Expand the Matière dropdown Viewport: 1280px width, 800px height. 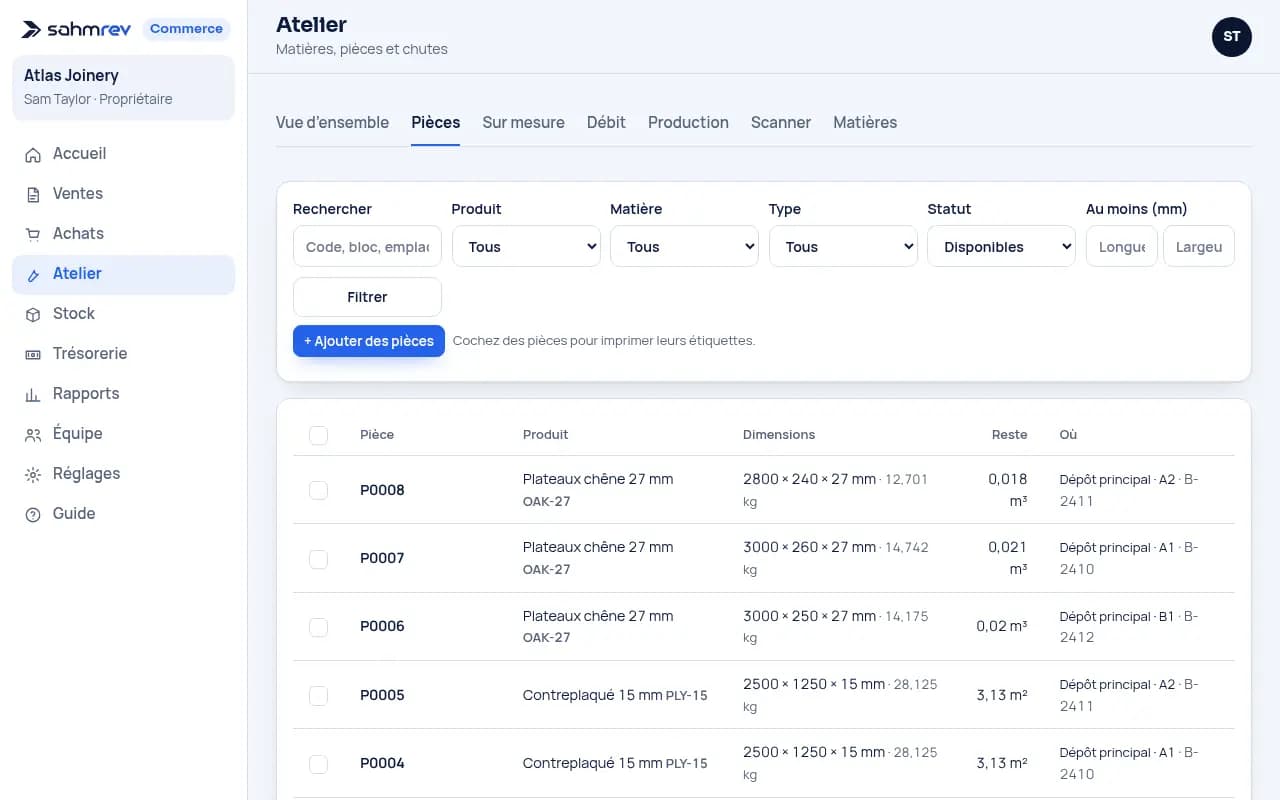(684, 247)
